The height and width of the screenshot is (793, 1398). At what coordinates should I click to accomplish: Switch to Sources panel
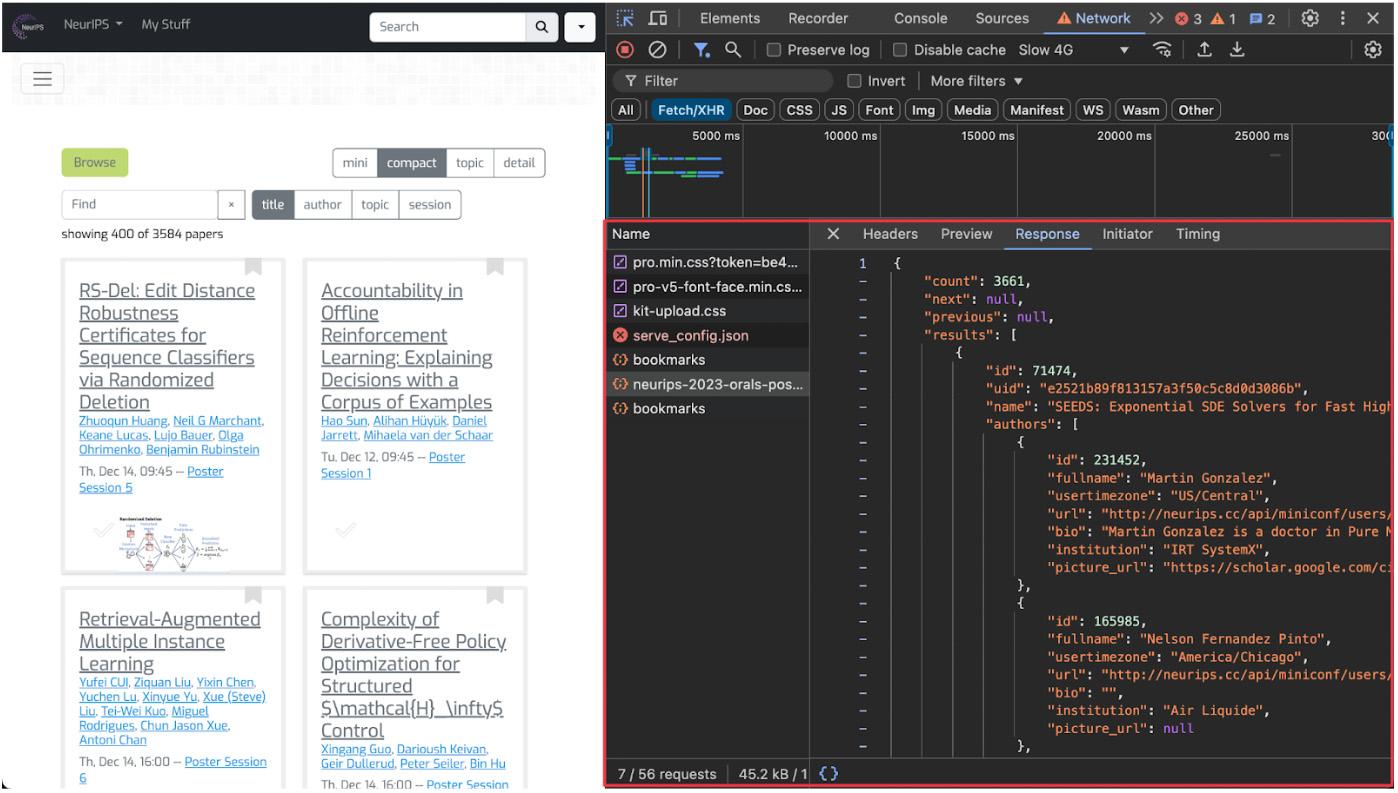click(x=1003, y=18)
